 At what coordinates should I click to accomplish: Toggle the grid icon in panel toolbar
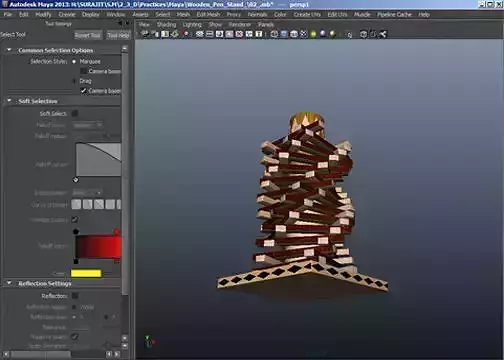tap(200, 34)
